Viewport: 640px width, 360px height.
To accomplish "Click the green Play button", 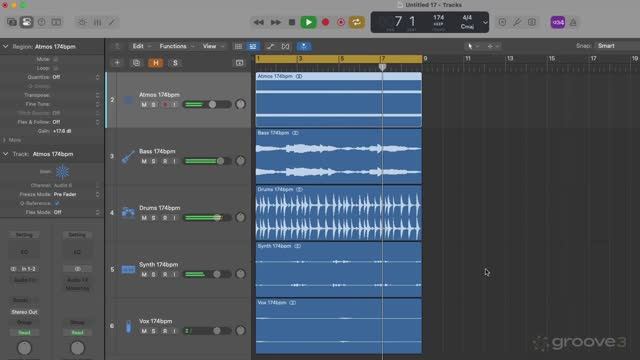I will (309, 22).
